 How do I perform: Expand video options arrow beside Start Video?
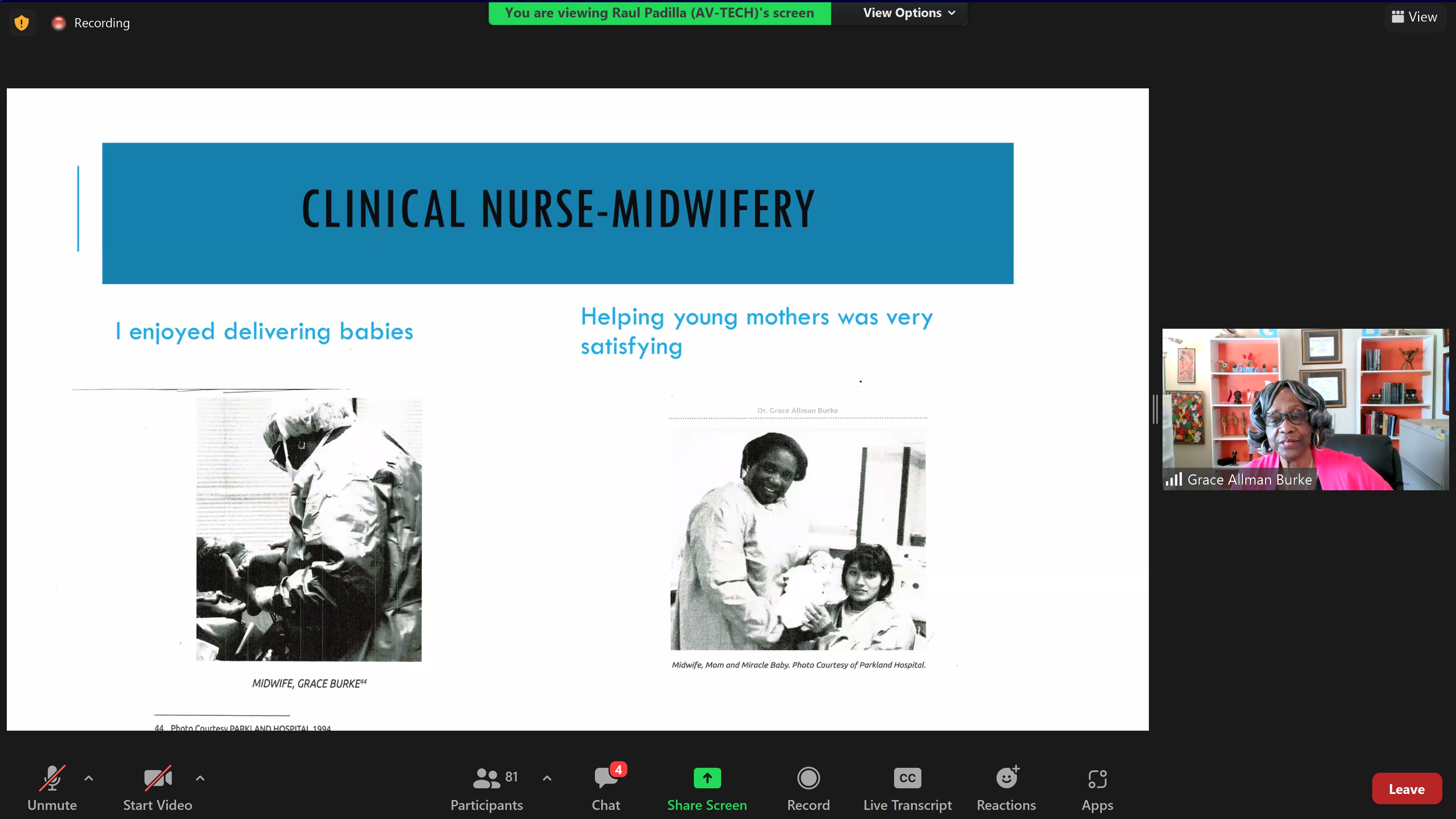200,778
